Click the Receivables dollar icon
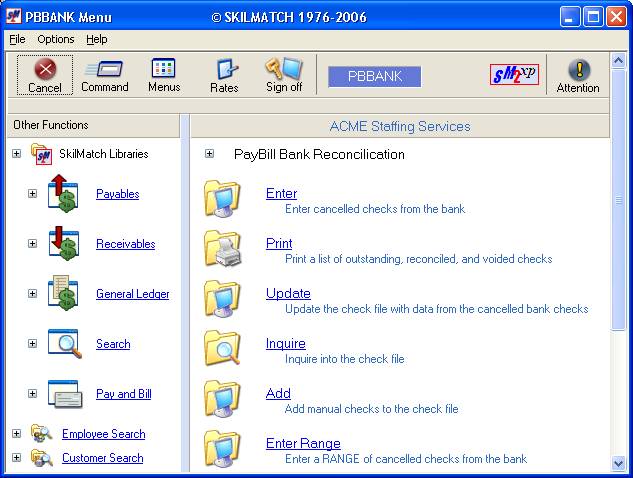 (63, 243)
